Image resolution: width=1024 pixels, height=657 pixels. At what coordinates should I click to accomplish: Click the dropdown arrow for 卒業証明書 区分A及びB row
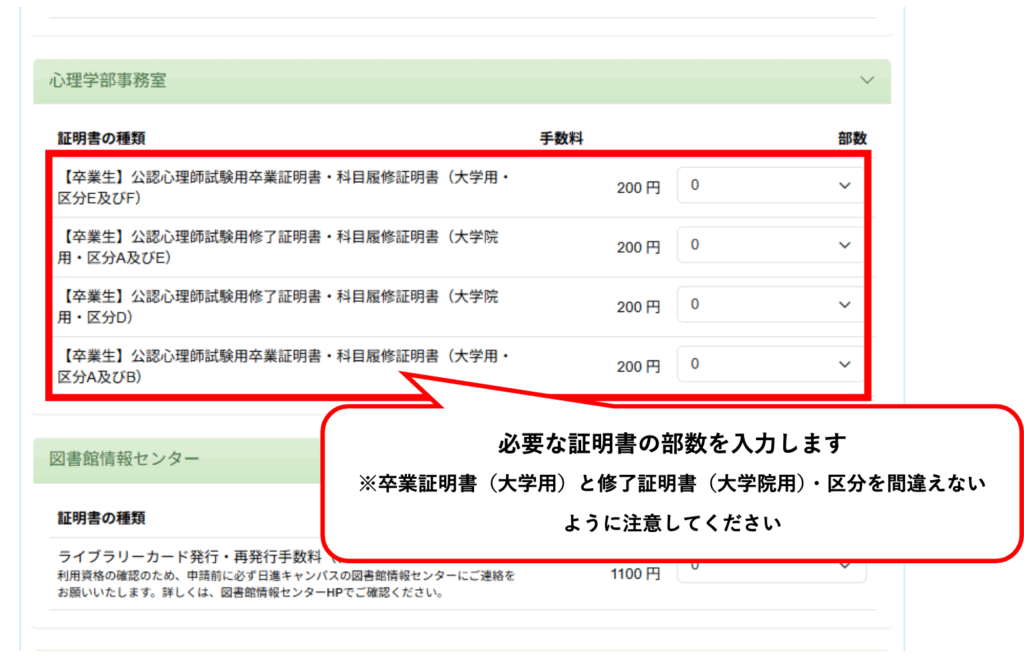pyautogui.click(x=845, y=364)
